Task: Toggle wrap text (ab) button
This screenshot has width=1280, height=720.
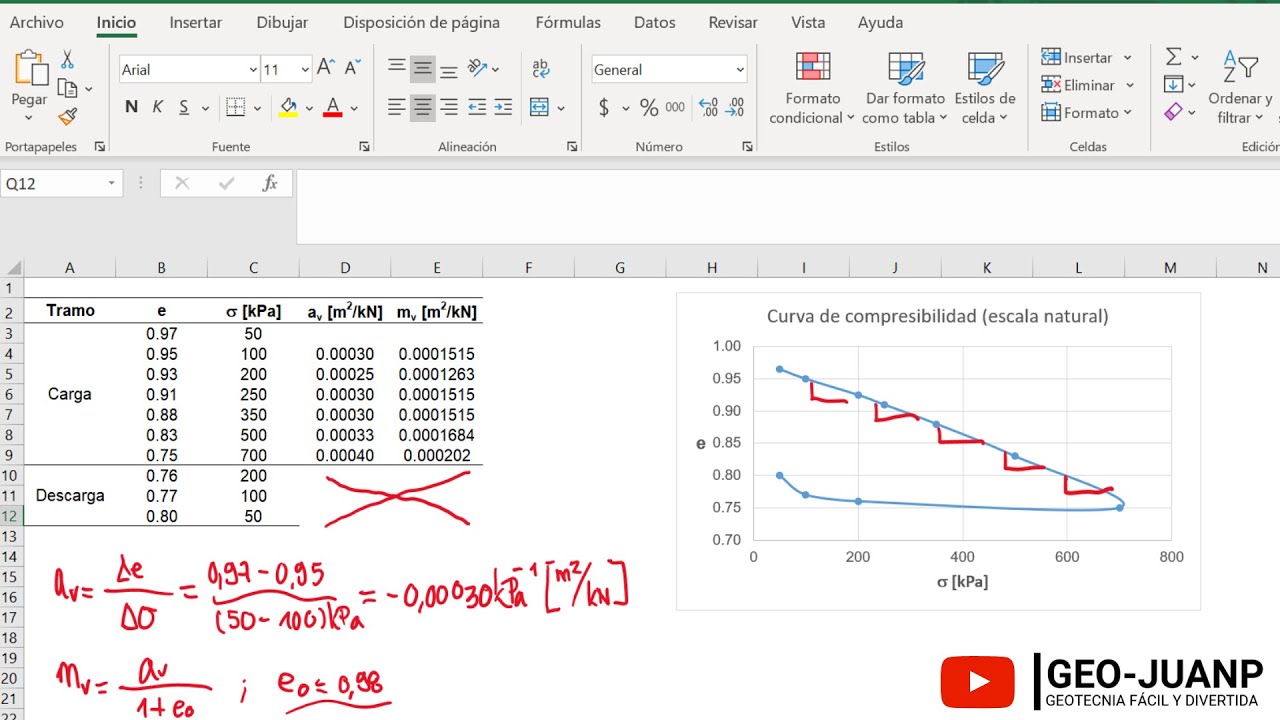Action: tap(541, 68)
